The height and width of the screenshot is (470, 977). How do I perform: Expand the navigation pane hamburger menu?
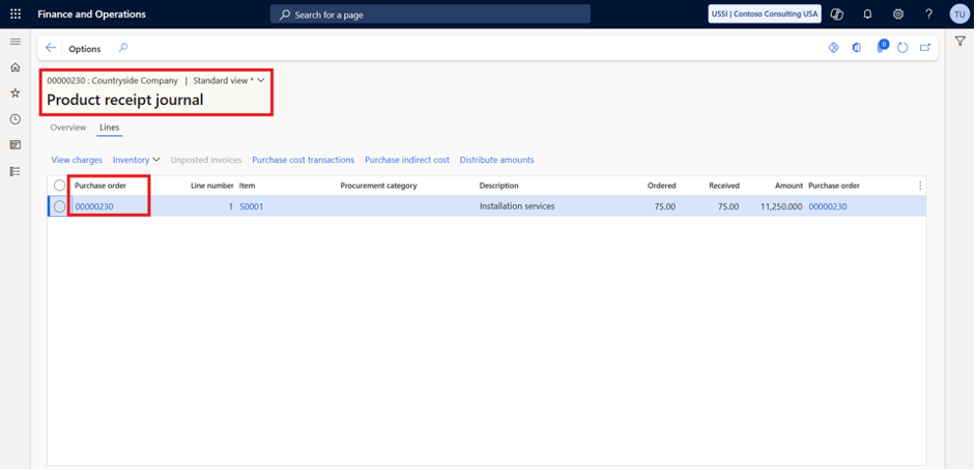[16, 42]
